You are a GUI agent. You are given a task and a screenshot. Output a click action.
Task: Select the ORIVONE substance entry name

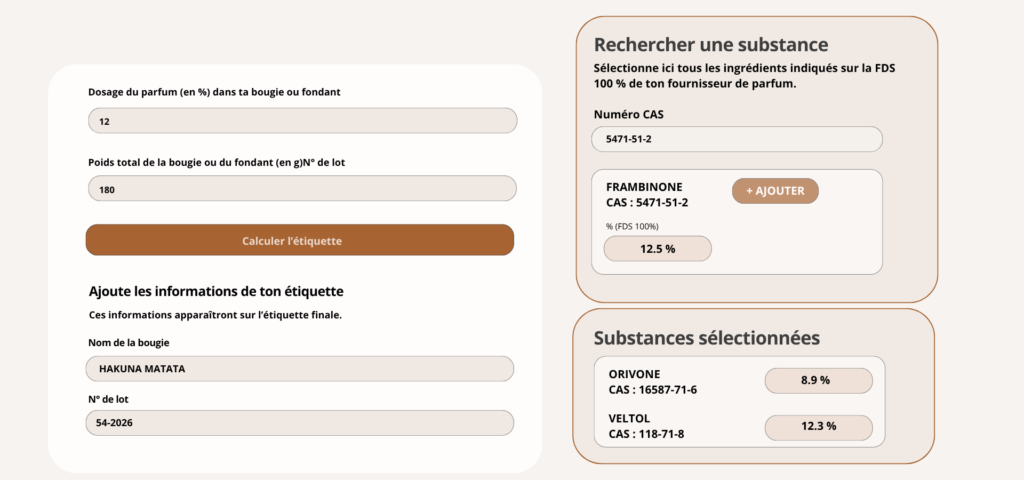(634, 374)
